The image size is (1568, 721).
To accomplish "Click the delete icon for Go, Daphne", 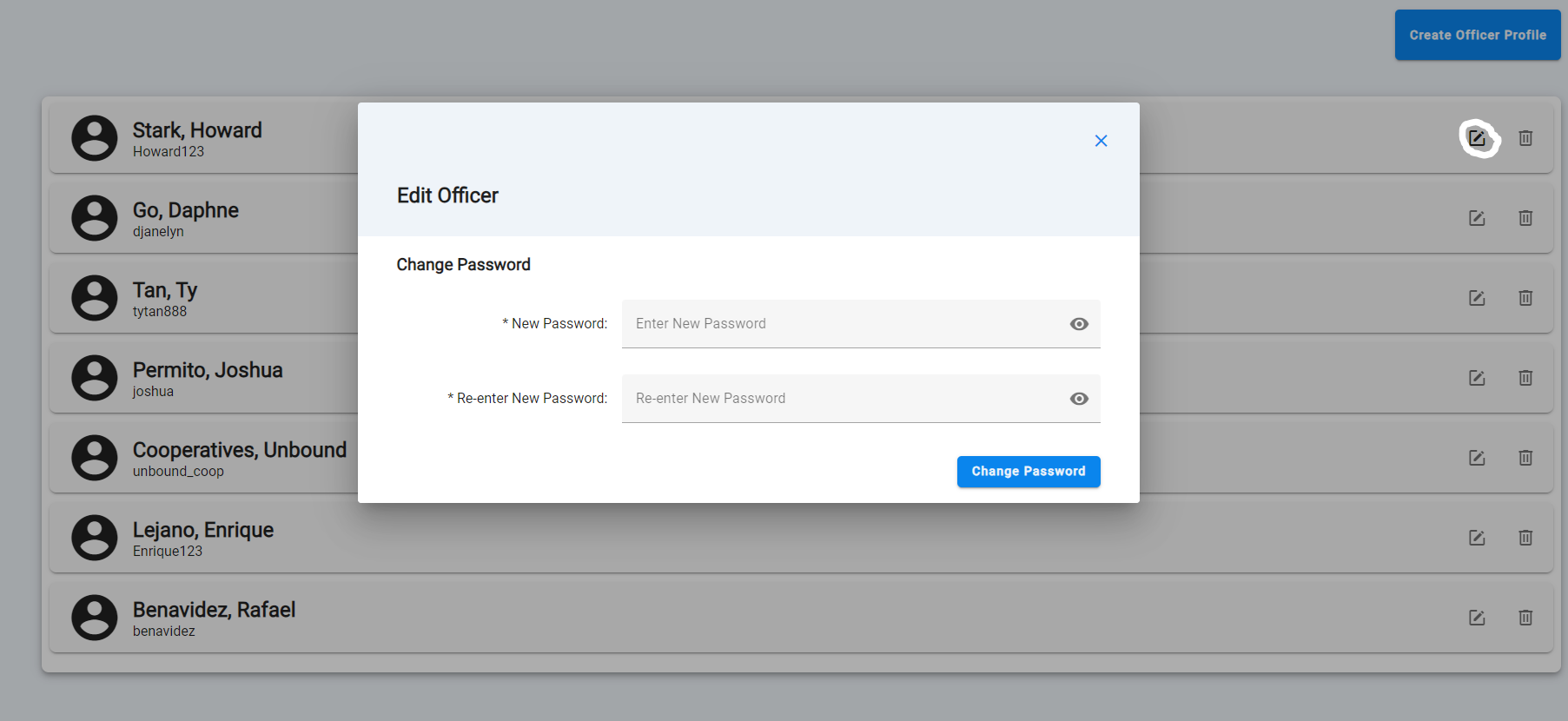I will [1525, 218].
